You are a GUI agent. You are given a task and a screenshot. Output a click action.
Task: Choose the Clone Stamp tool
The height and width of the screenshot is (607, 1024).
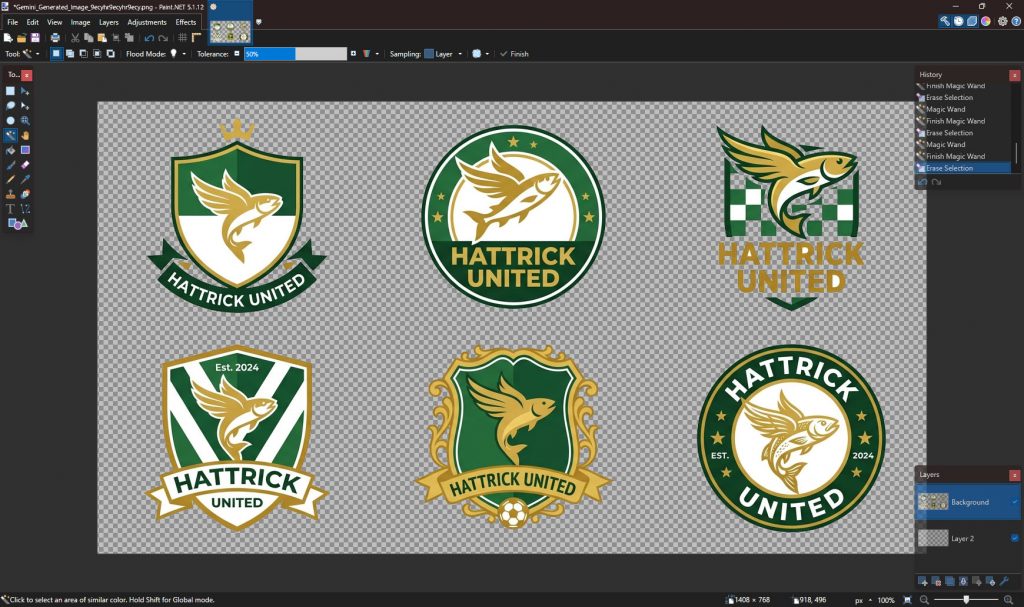click(11, 194)
